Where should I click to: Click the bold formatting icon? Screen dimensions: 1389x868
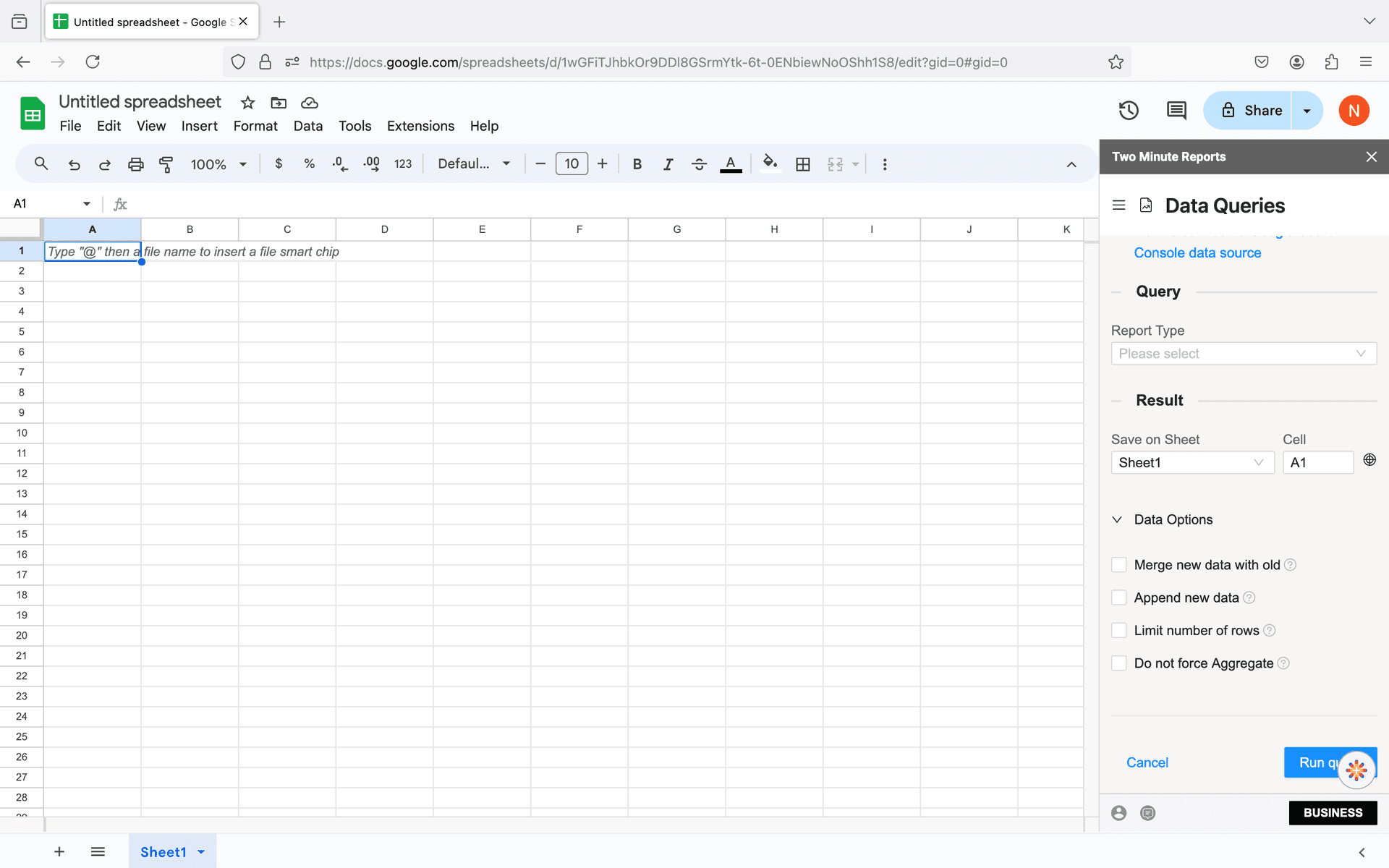pos(637,164)
